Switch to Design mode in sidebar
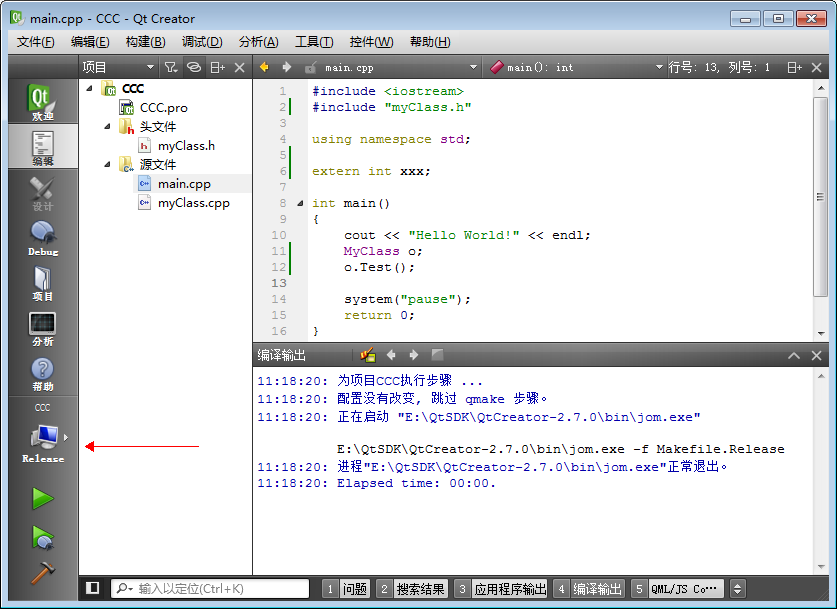Viewport: 837px width, 609px height. point(42,193)
